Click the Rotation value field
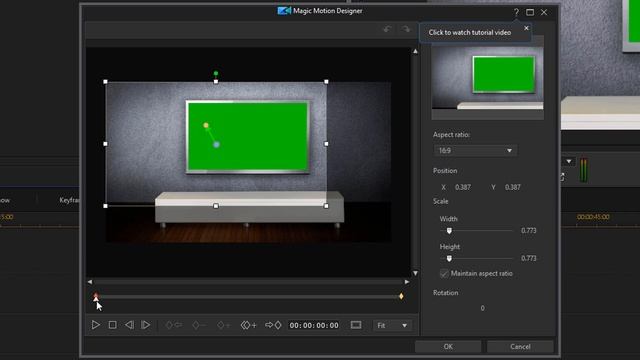640x360 pixels. (x=482, y=308)
